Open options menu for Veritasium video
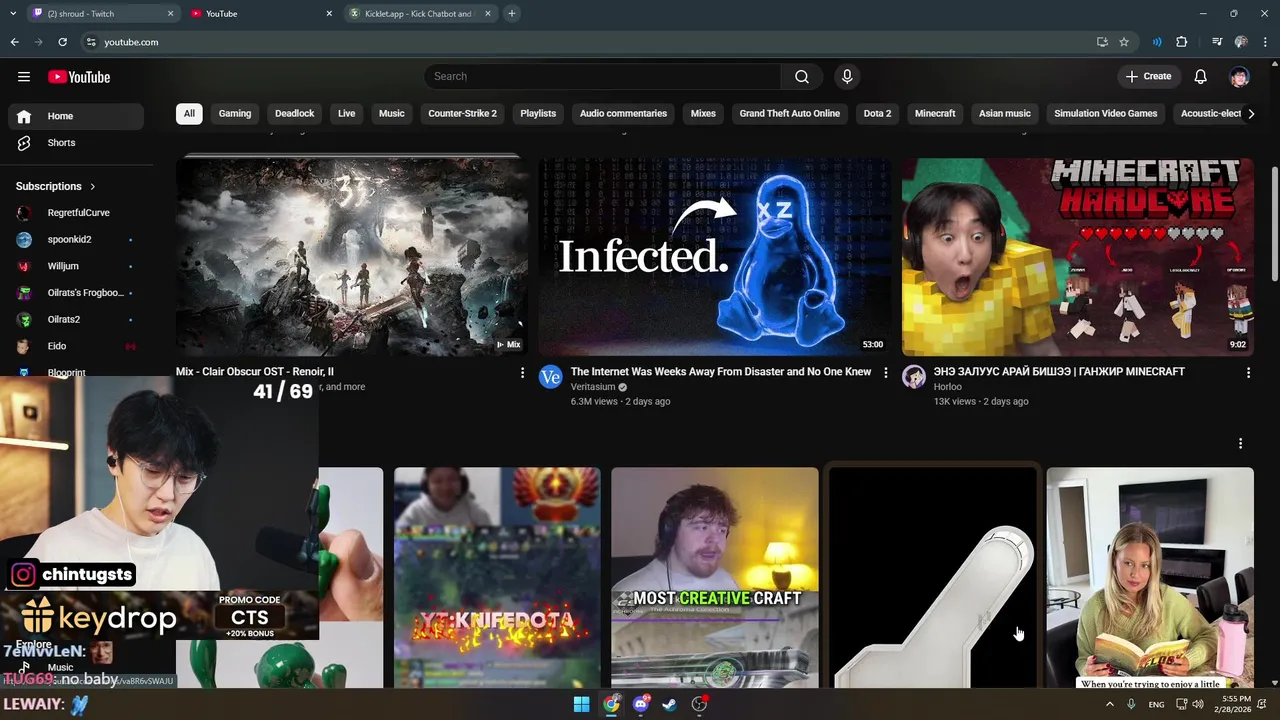Screen dimensions: 1280x720 884,373
